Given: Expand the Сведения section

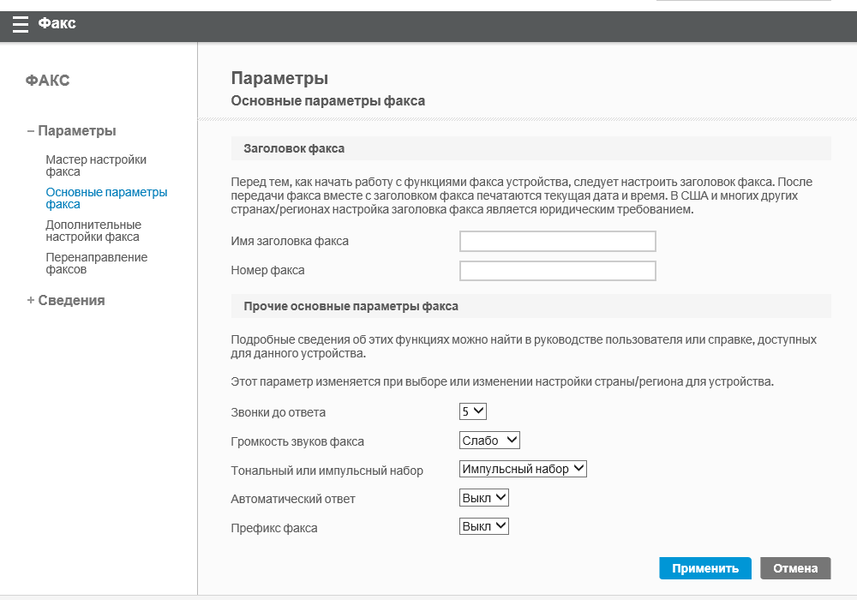Looking at the screenshot, I should click(x=65, y=300).
